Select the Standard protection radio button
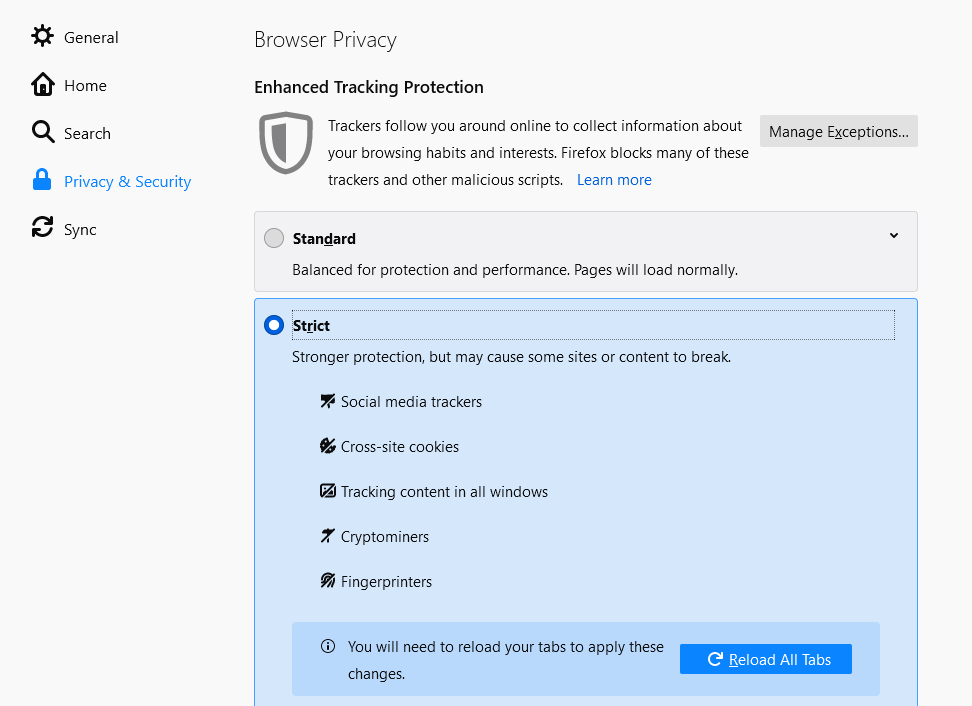The height and width of the screenshot is (706, 972). (x=274, y=238)
